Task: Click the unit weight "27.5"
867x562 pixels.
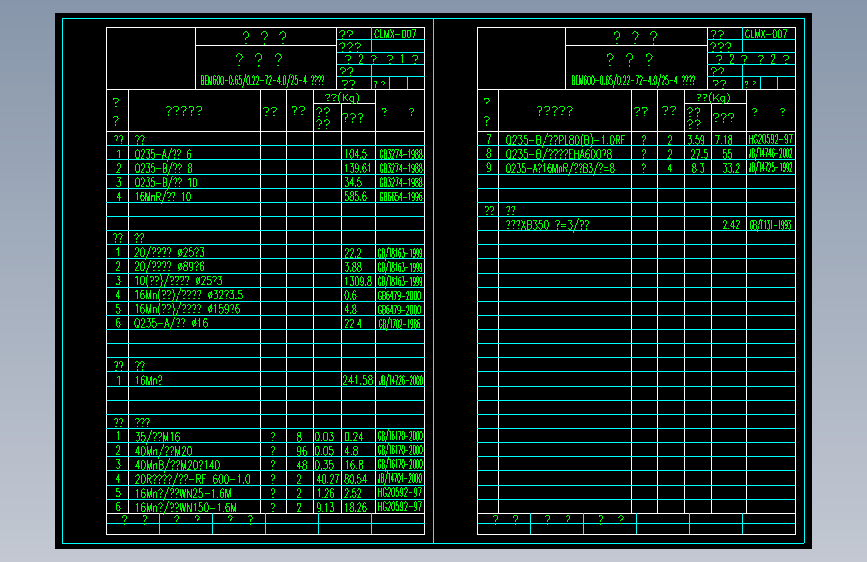Action: point(699,154)
